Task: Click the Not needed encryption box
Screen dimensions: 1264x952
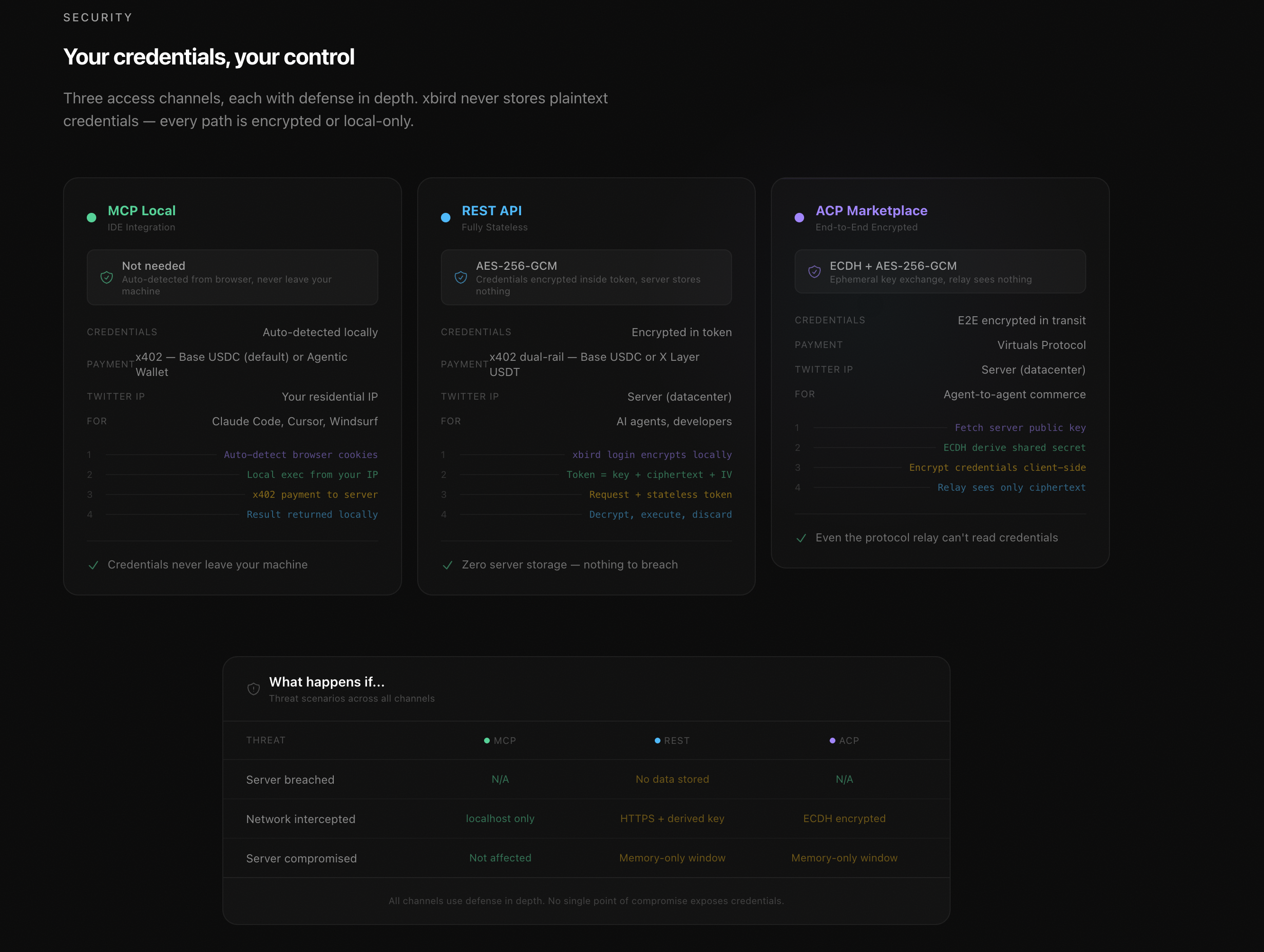Action: [233, 278]
